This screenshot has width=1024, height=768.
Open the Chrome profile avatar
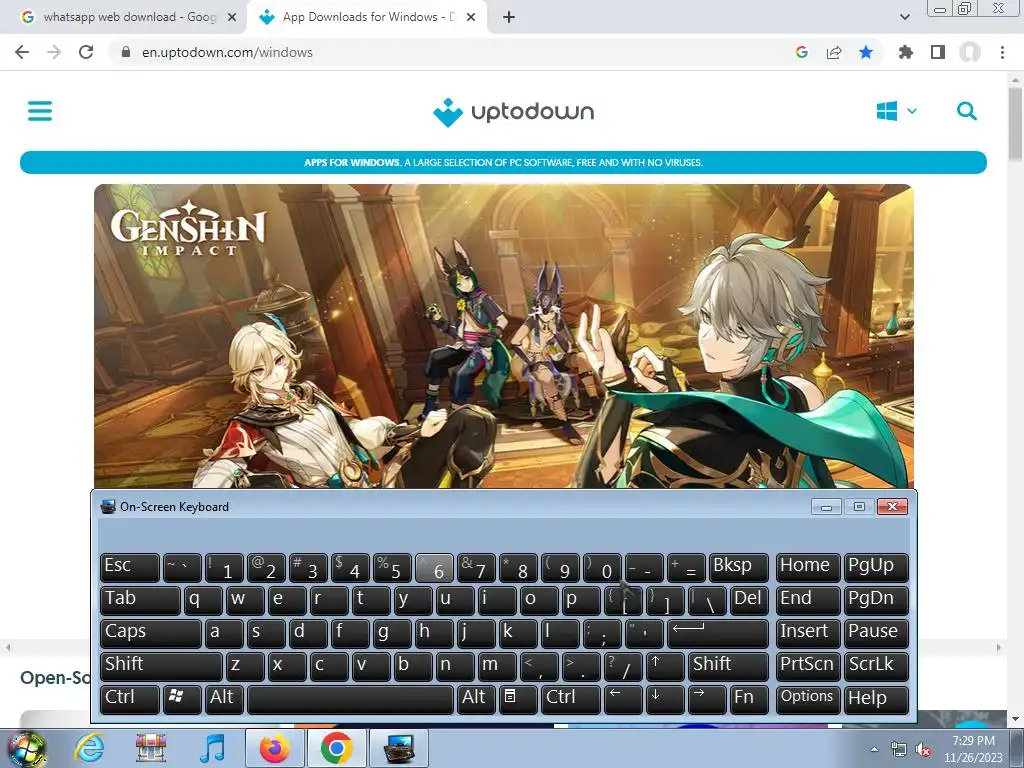coord(970,52)
